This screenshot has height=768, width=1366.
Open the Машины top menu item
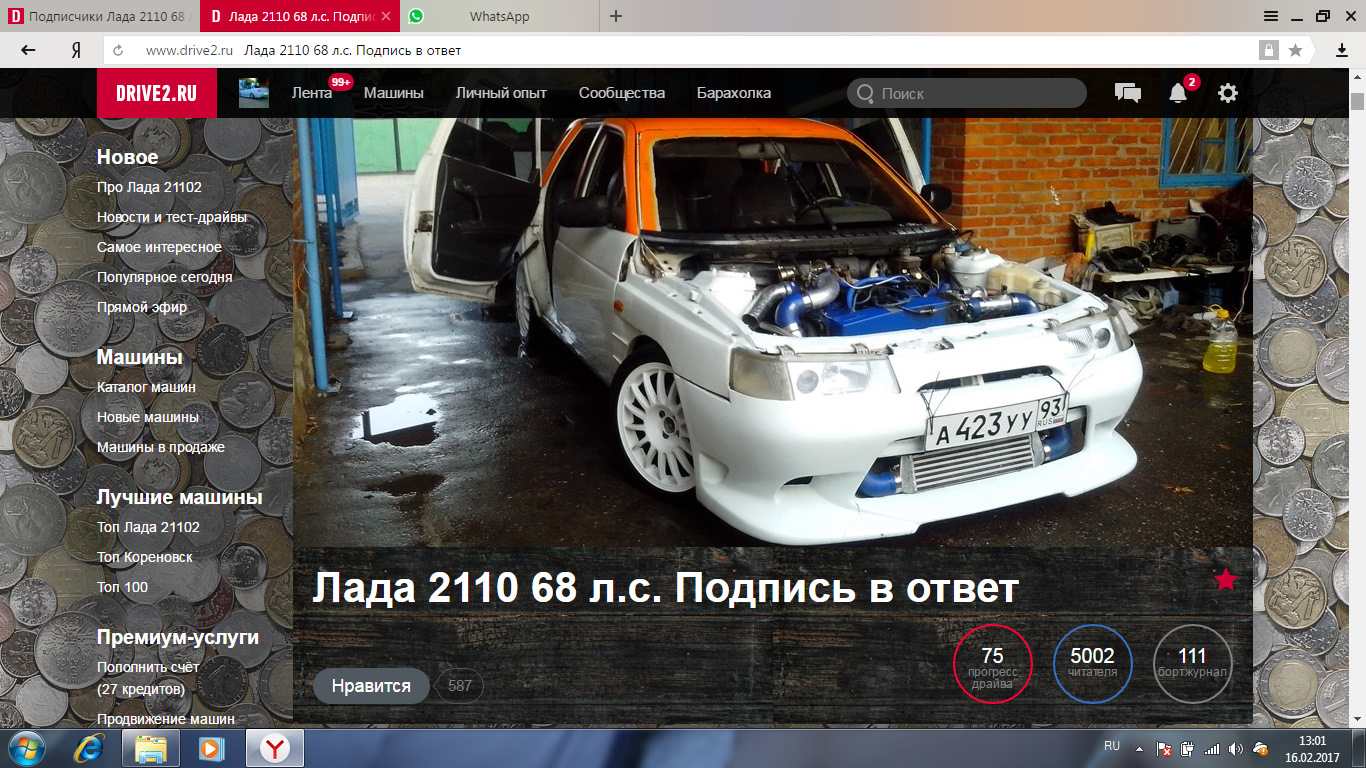coord(394,93)
